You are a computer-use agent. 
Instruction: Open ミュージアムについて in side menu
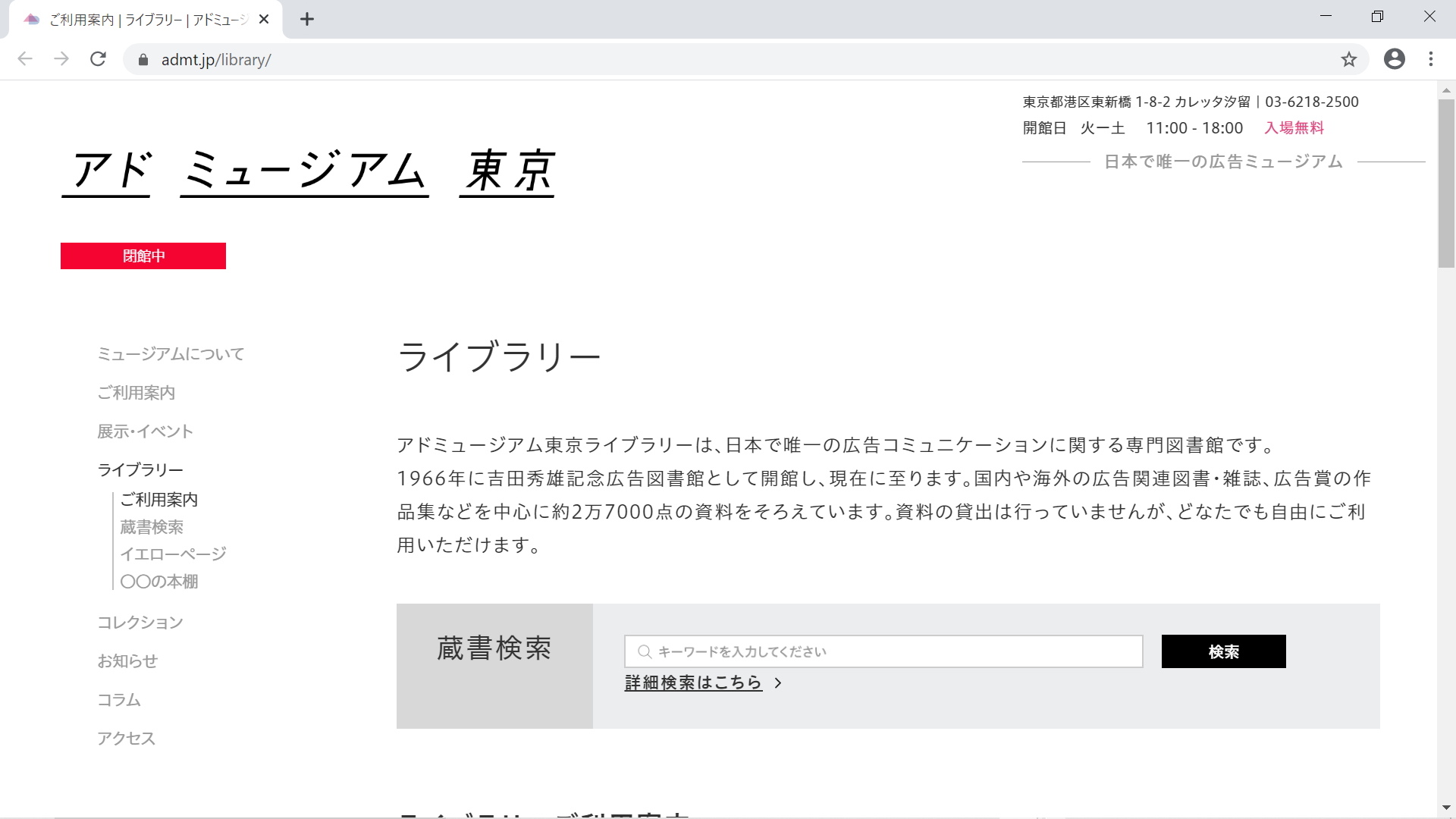[171, 354]
